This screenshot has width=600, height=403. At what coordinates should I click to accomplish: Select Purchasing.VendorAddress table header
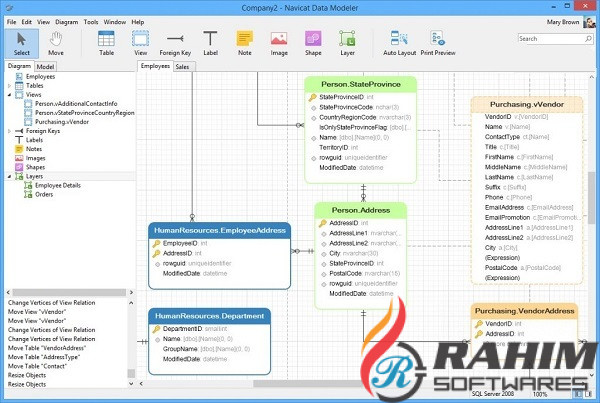coord(524,311)
